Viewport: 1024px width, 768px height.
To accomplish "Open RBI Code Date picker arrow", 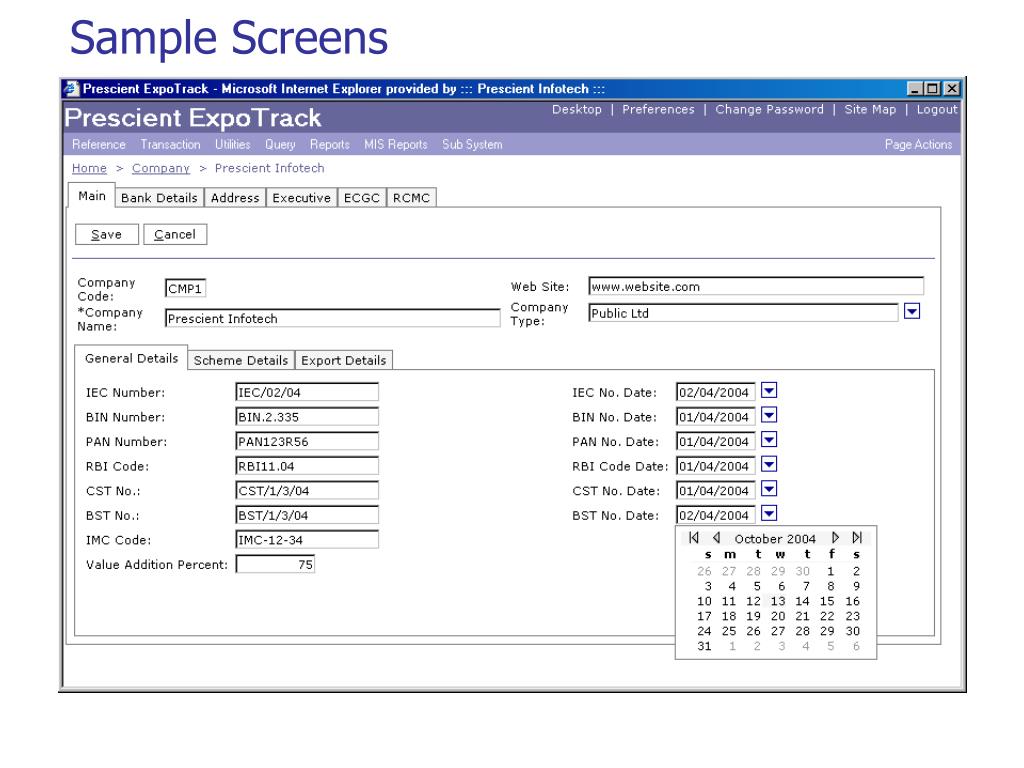I will tap(769, 464).
